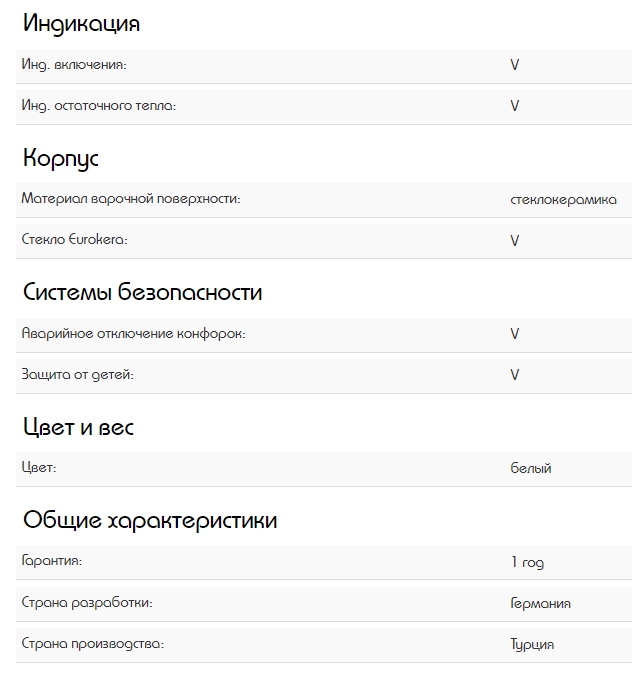Select the "белый" color value
Image resolution: width=632 pixels, height=681 pixels.
click(530, 468)
